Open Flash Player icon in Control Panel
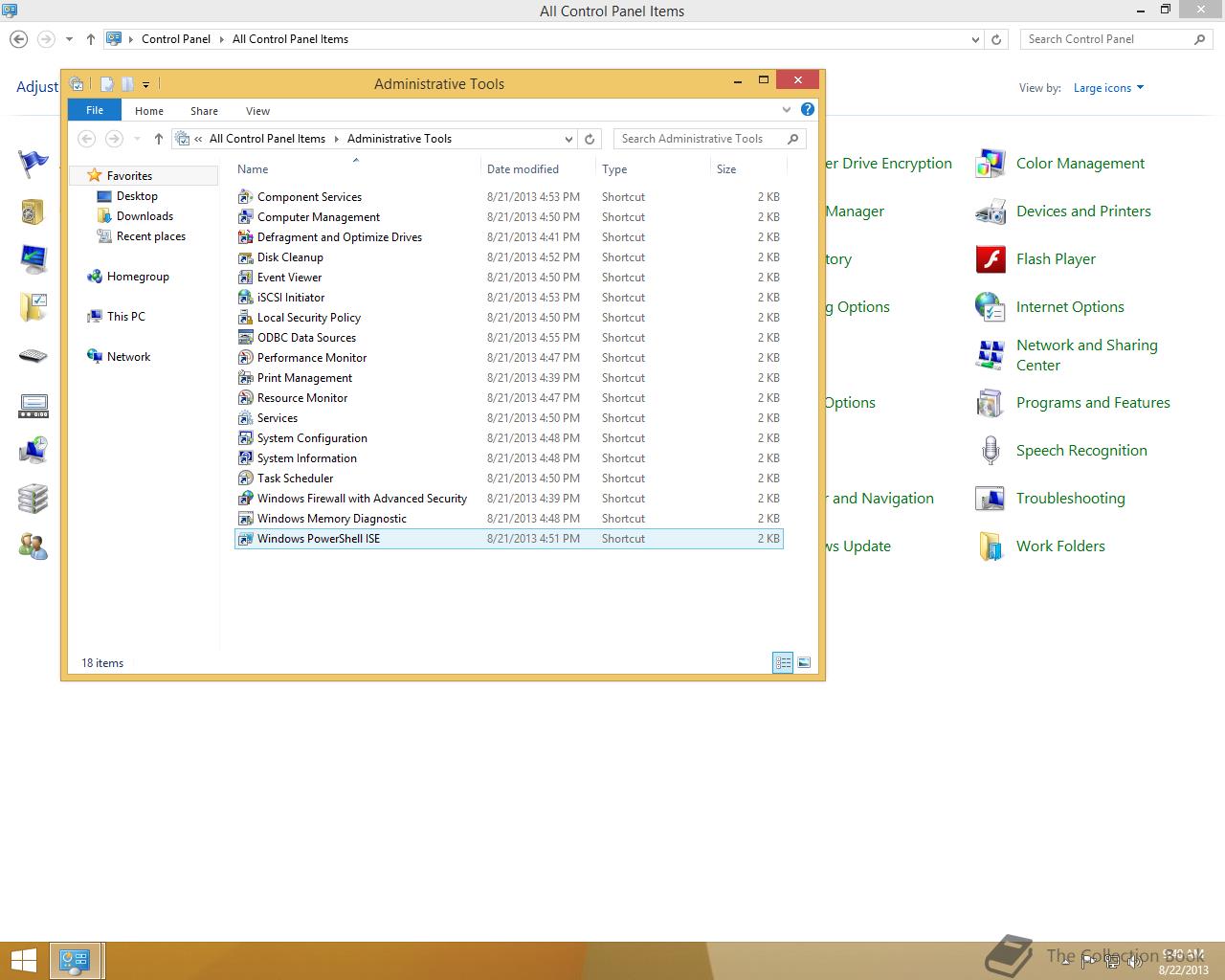 (990, 259)
